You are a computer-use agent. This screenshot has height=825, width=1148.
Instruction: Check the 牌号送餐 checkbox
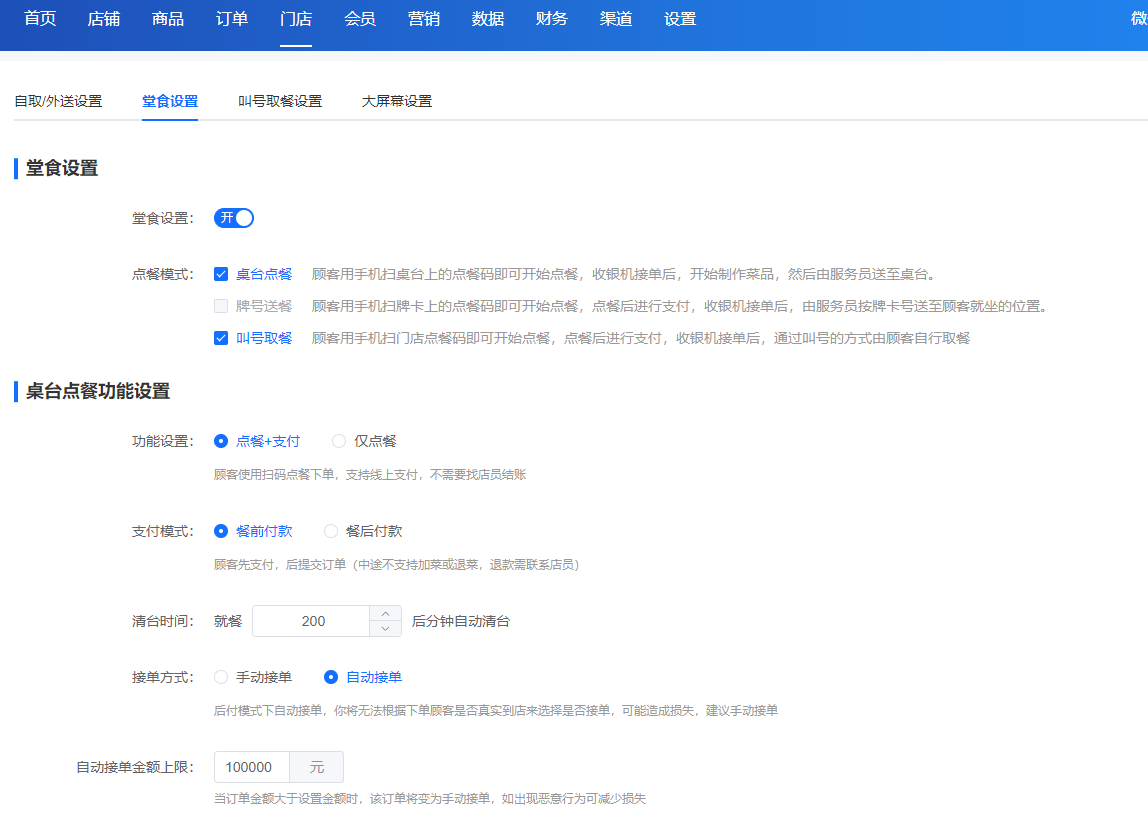pyautogui.click(x=221, y=306)
